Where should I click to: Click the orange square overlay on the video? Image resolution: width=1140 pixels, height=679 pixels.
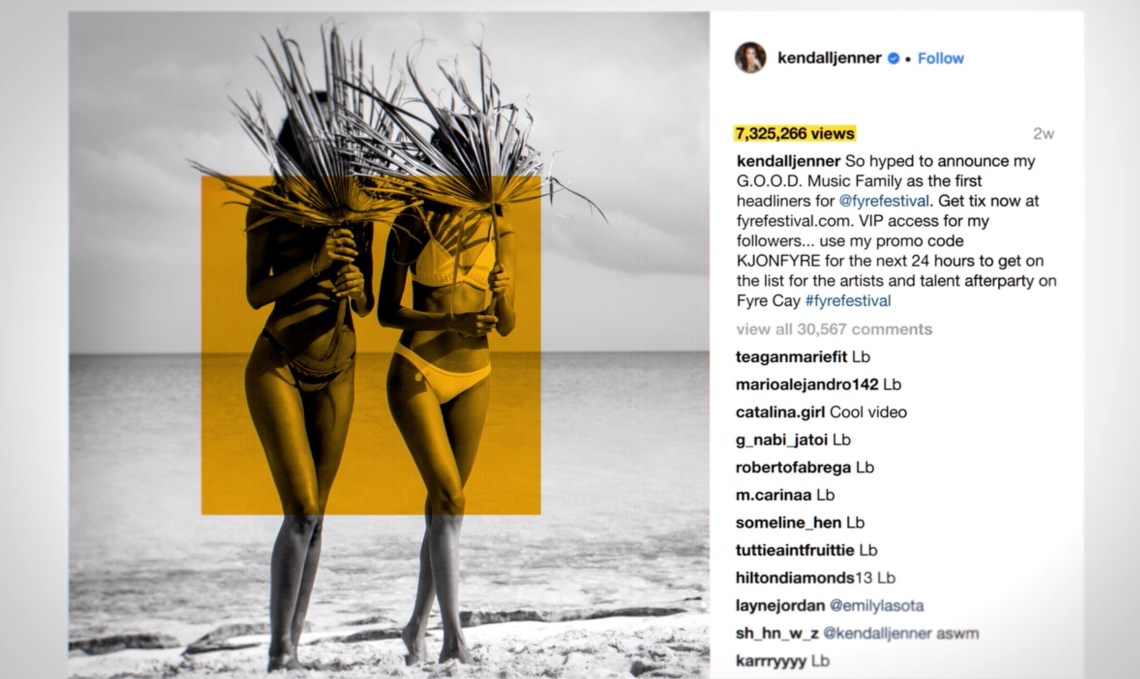point(371,345)
